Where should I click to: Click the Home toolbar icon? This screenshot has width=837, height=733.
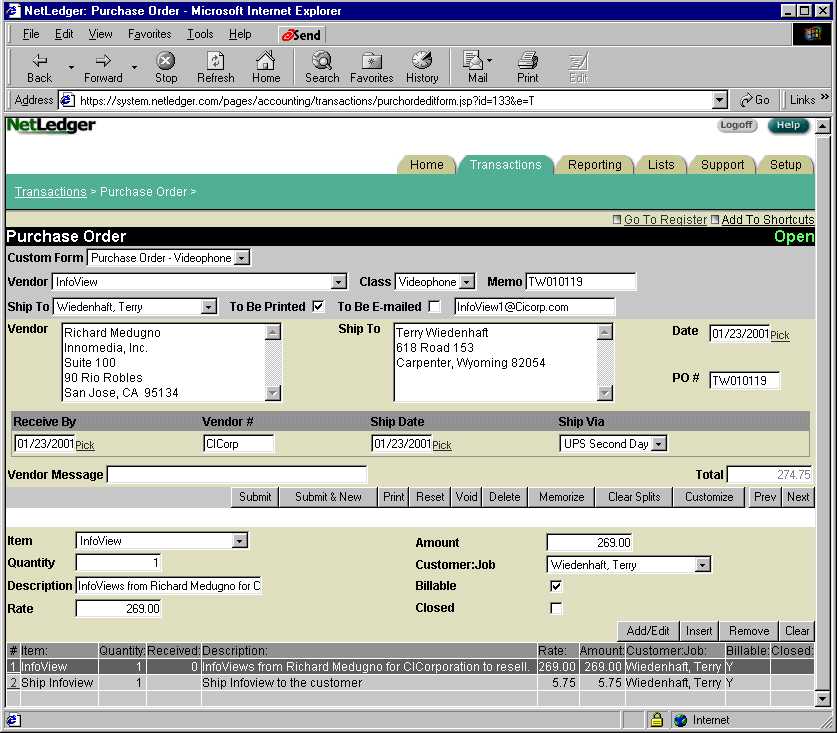click(x=265, y=60)
